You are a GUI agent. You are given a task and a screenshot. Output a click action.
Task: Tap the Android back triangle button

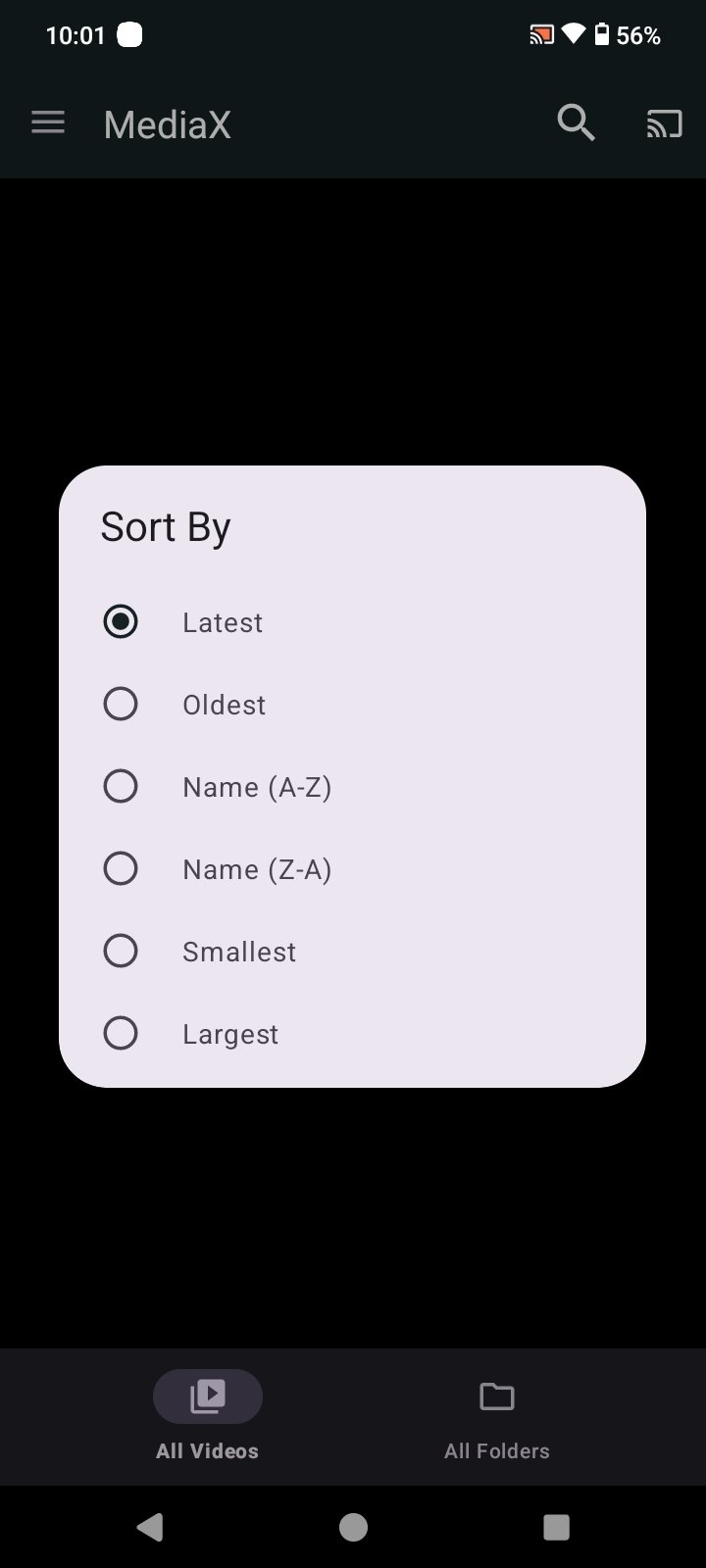(150, 1527)
